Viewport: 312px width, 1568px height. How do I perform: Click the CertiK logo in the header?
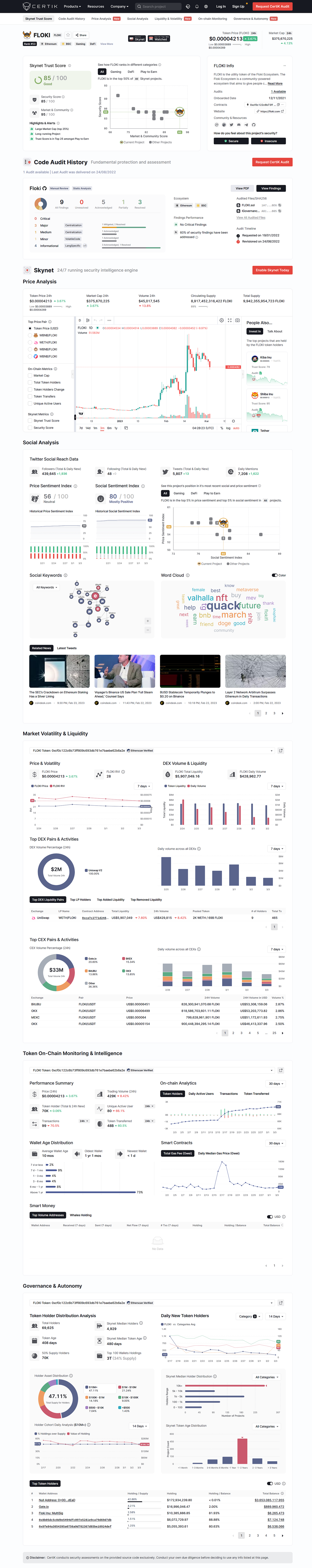tap(40, 6)
